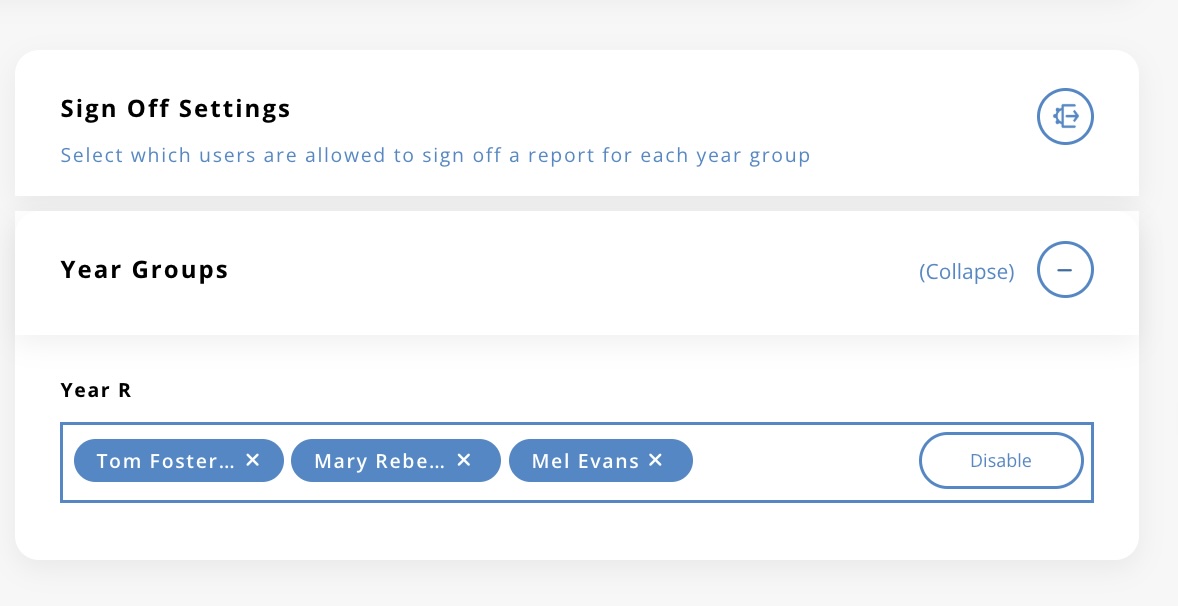Remove Mel Evans from Year R
The width and height of the screenshot is (1178, 606).
656,460
